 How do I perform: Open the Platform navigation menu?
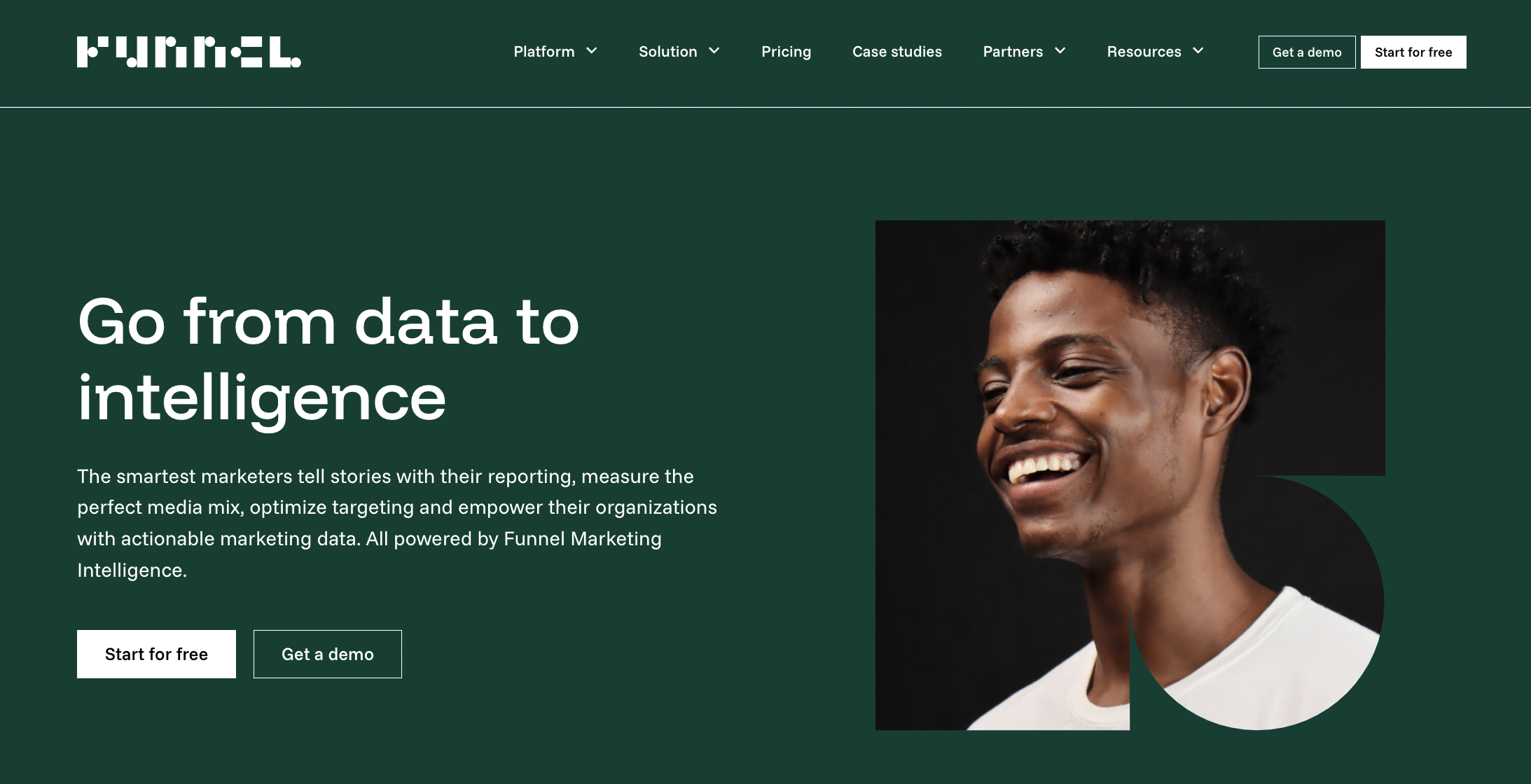(543, 52)
